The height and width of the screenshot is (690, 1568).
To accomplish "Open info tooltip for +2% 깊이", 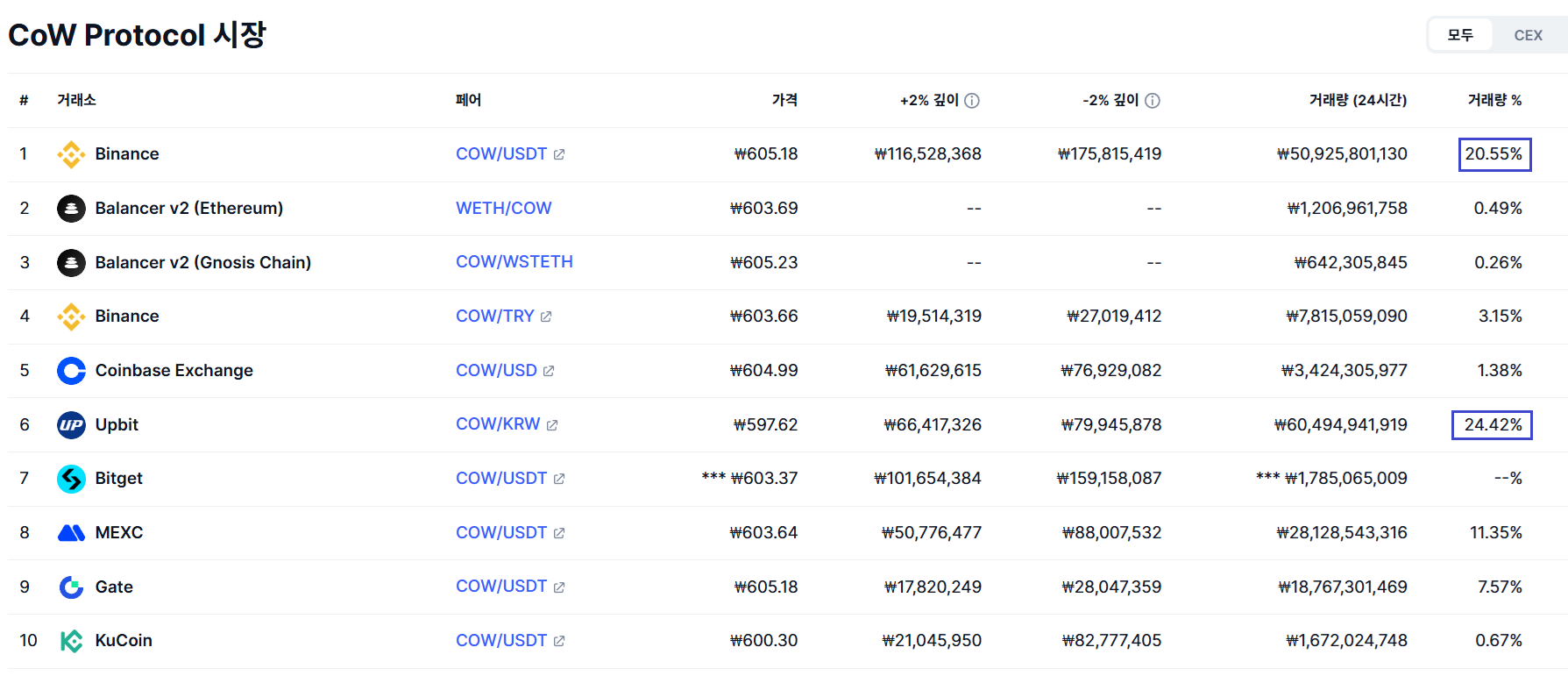I will click(972, 101).
